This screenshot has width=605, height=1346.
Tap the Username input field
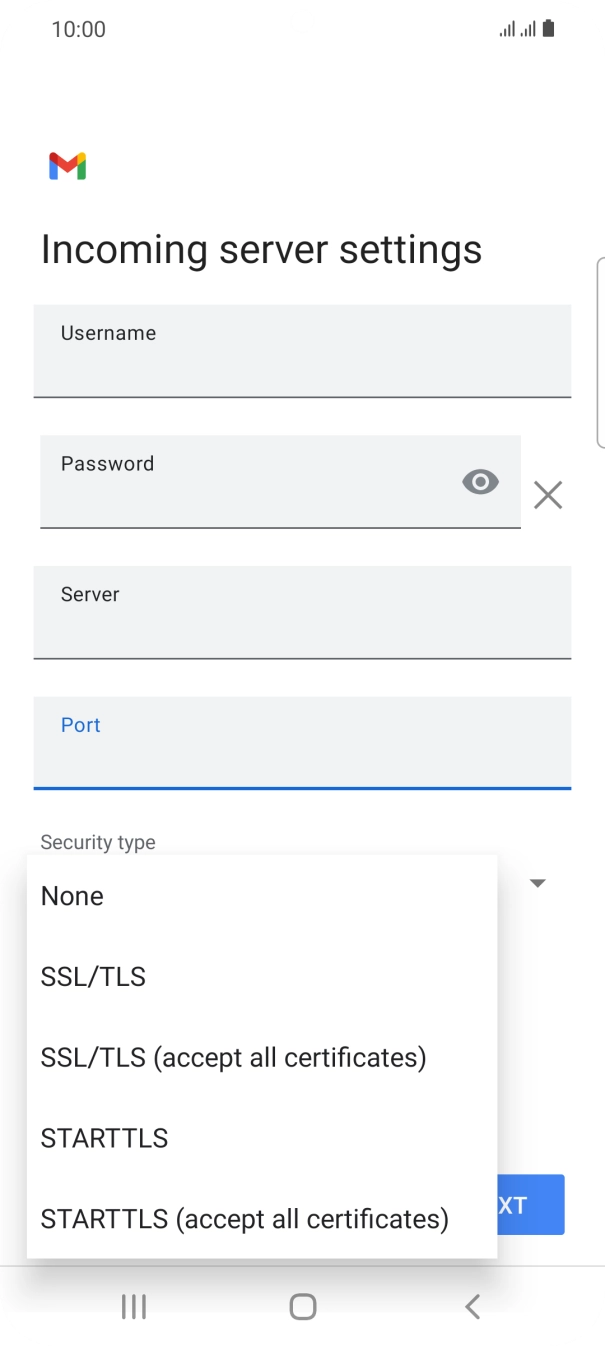tap(302, 351)
